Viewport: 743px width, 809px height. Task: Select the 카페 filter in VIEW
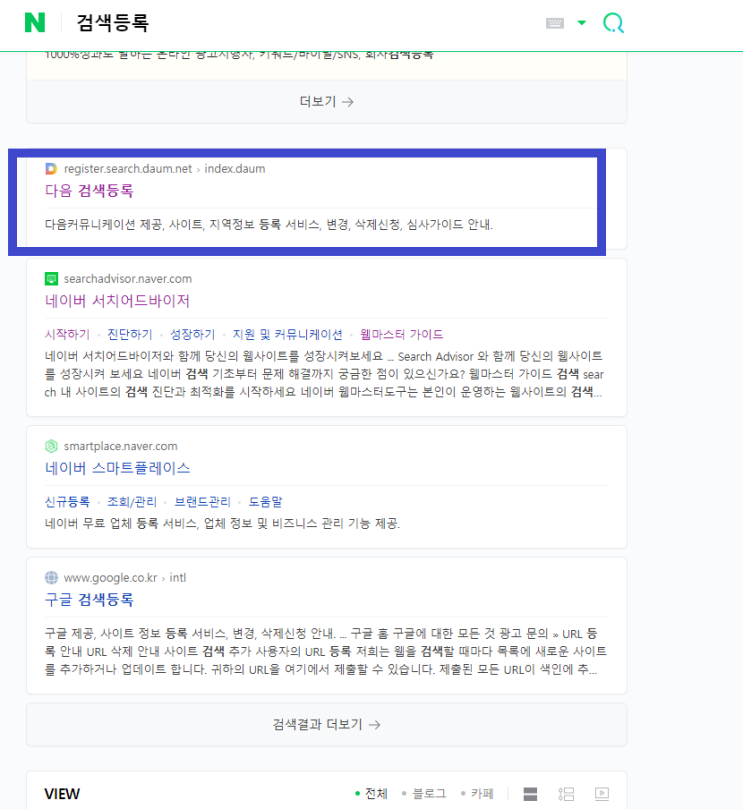(x=477, y=794)
